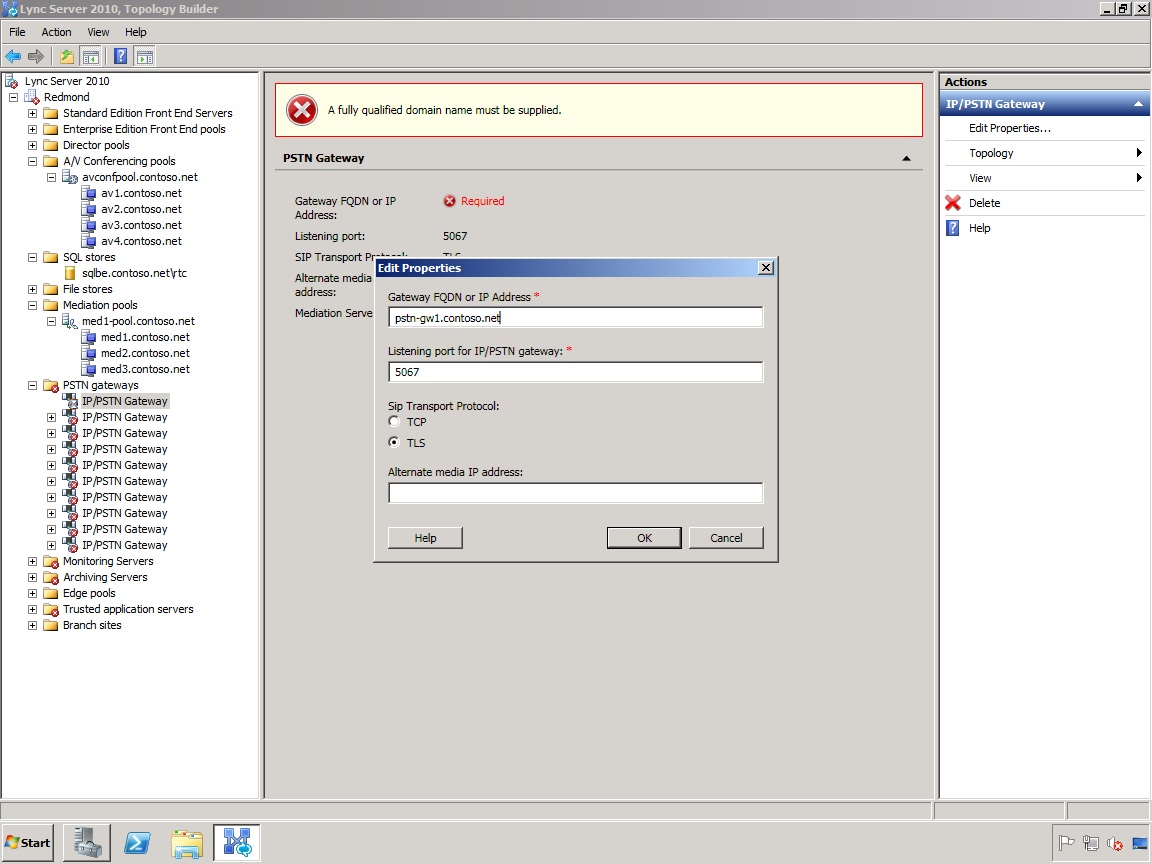Select the Lync Server 2010 root node icon
Image resolution: width=1152 pixels, height=864 pixels.
point(12,81)
